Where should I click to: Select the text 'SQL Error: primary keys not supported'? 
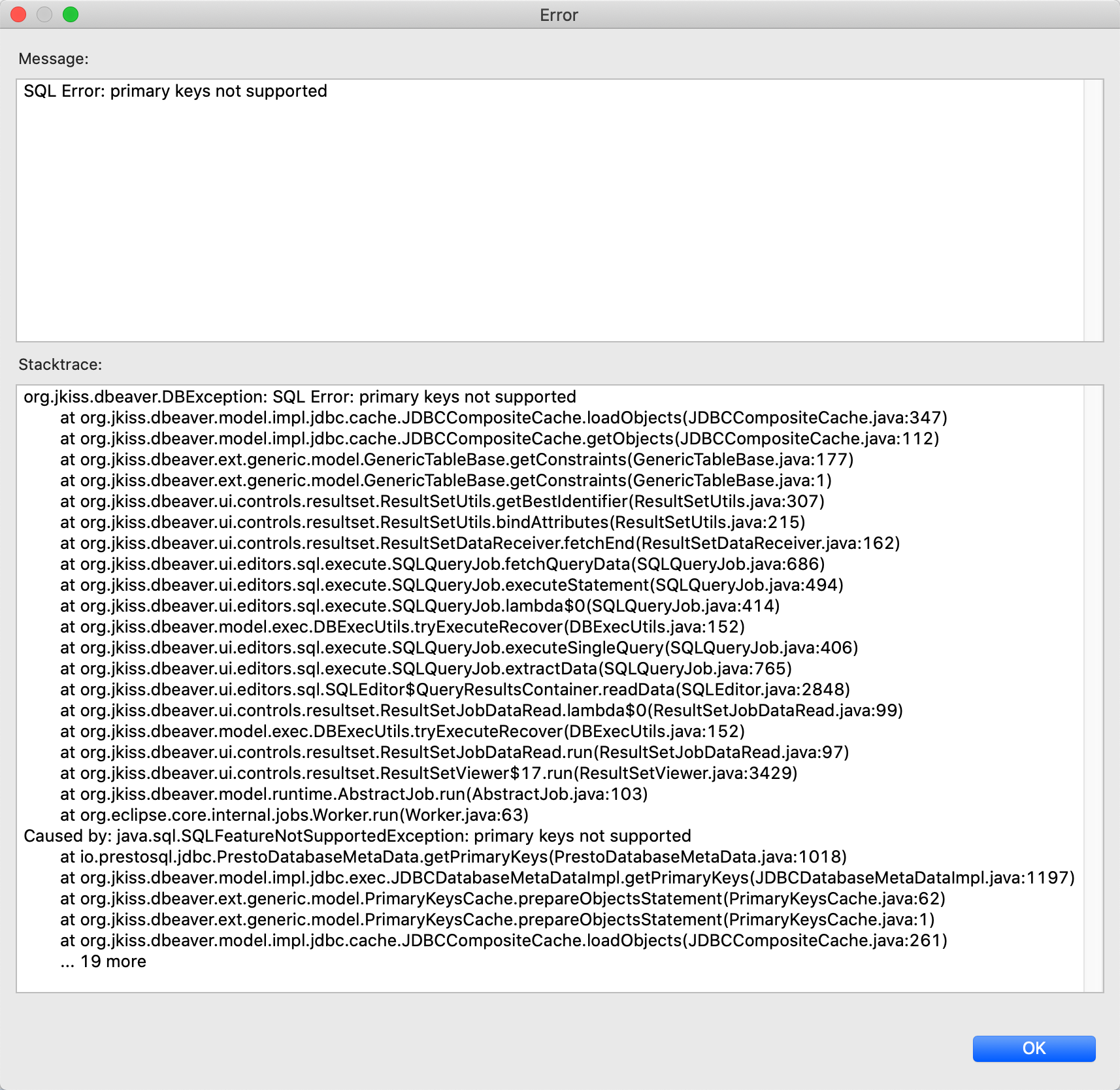tap(175, 91)
